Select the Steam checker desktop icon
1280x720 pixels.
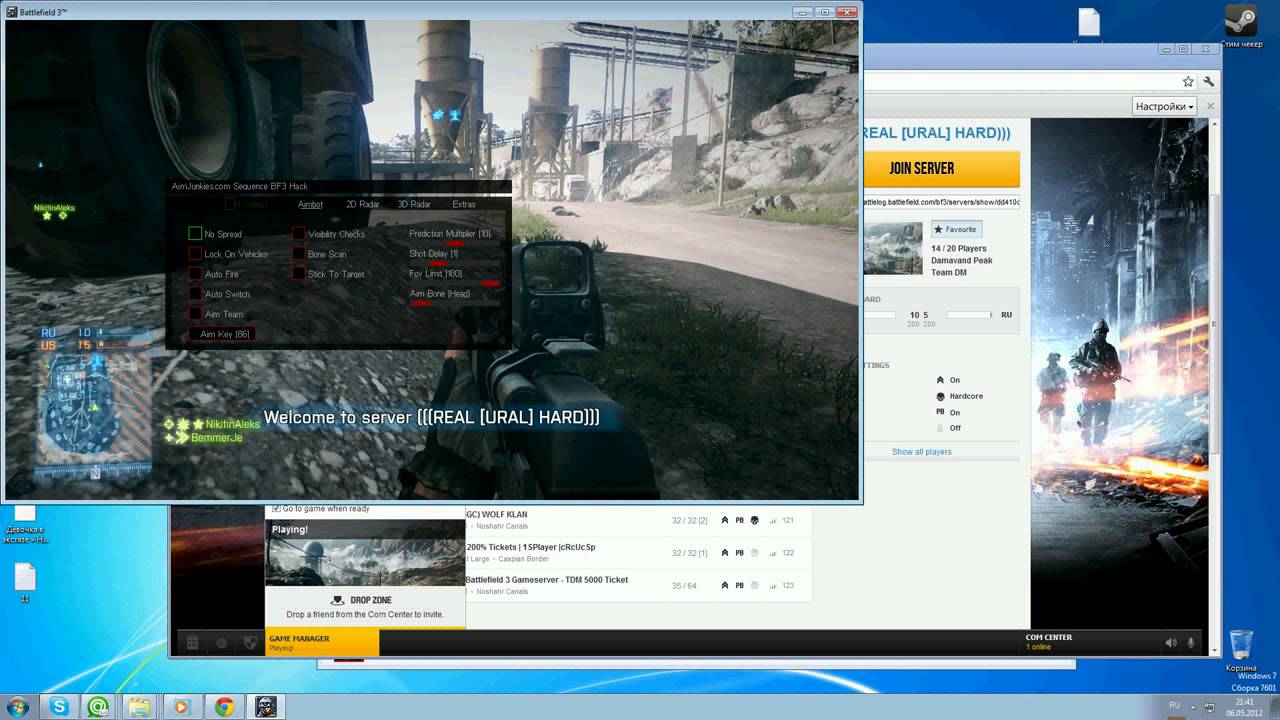[x=1242, y=25]
